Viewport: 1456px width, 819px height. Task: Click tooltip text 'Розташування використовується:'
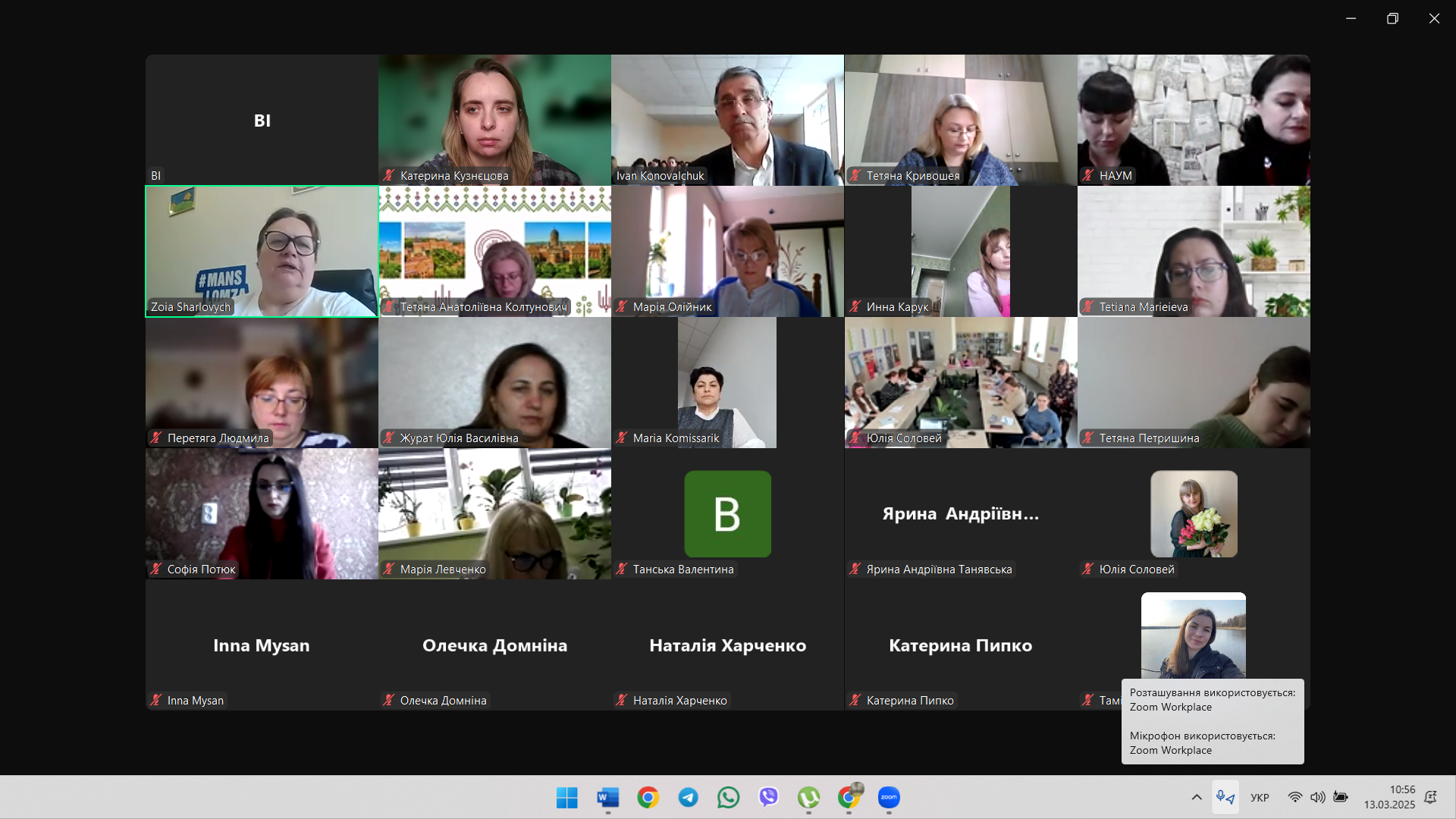point(1213,692)
